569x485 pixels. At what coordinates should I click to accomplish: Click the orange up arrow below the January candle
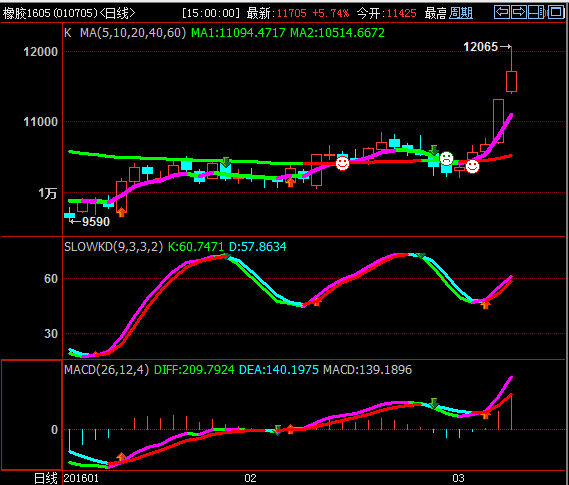coord(122,212)
